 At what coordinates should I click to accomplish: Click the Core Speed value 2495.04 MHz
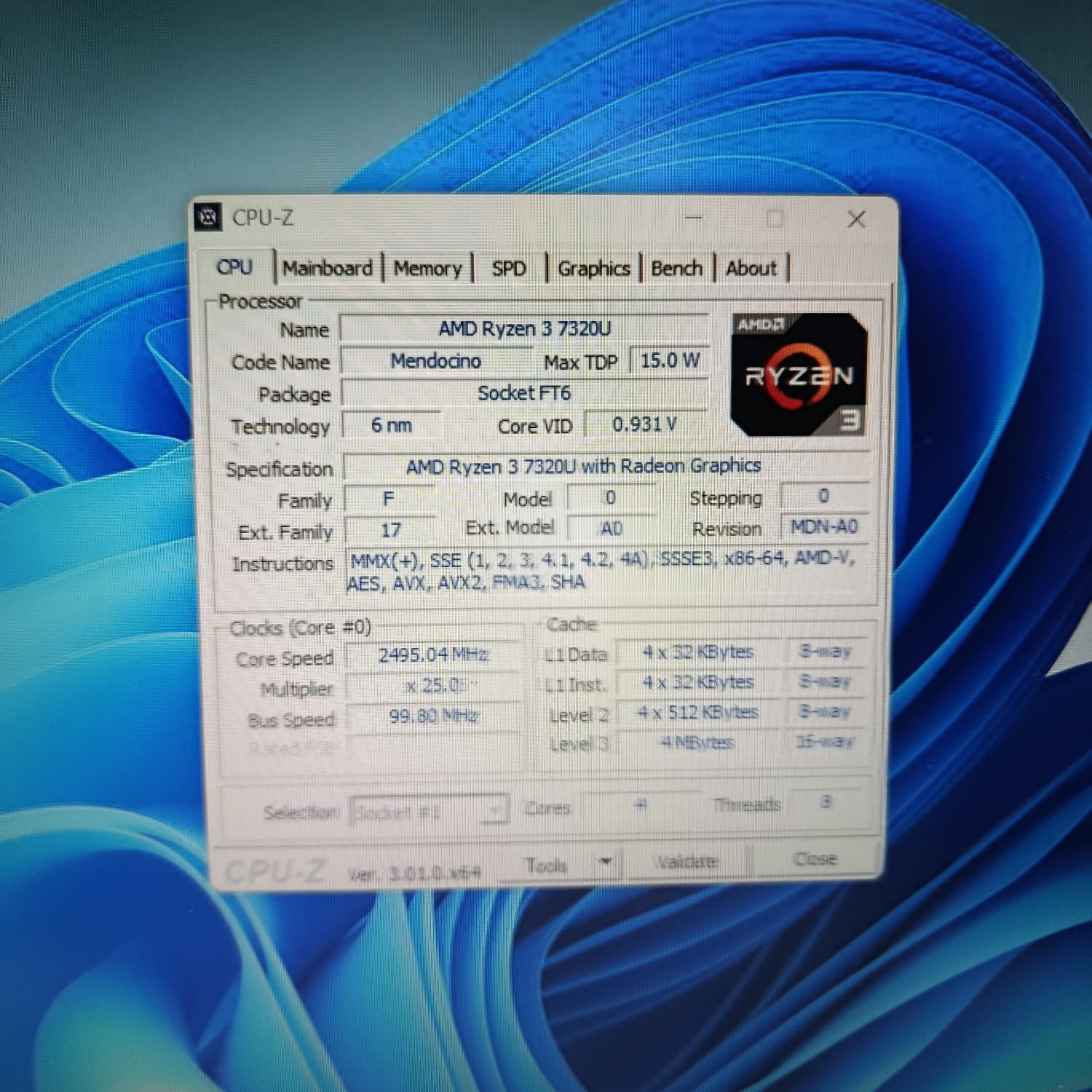point(434,655)
